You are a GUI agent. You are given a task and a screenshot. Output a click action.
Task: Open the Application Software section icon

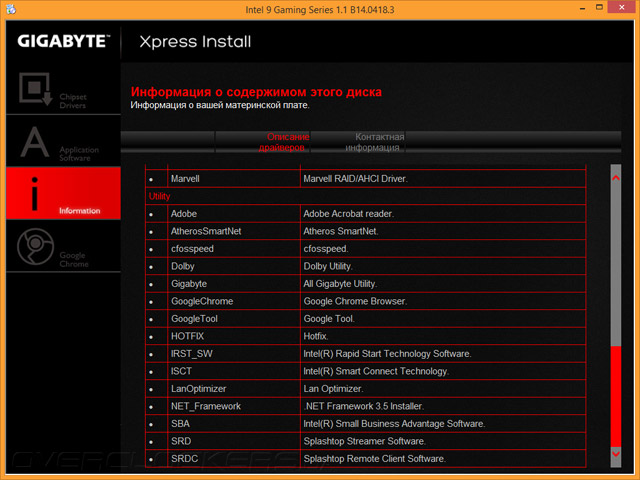pos(35,142)
